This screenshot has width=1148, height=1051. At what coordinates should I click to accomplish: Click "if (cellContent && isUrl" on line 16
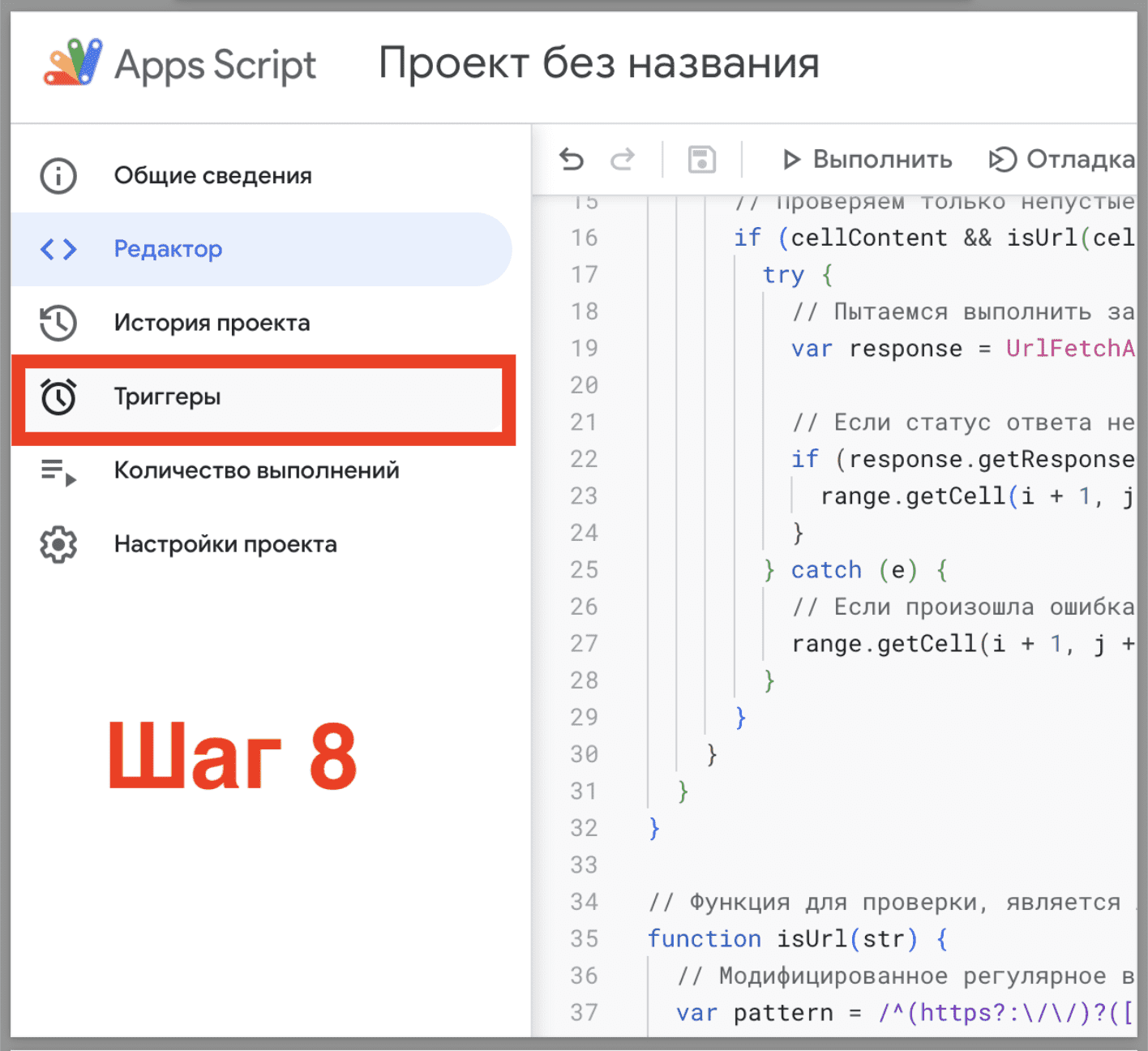coord(906,238)
